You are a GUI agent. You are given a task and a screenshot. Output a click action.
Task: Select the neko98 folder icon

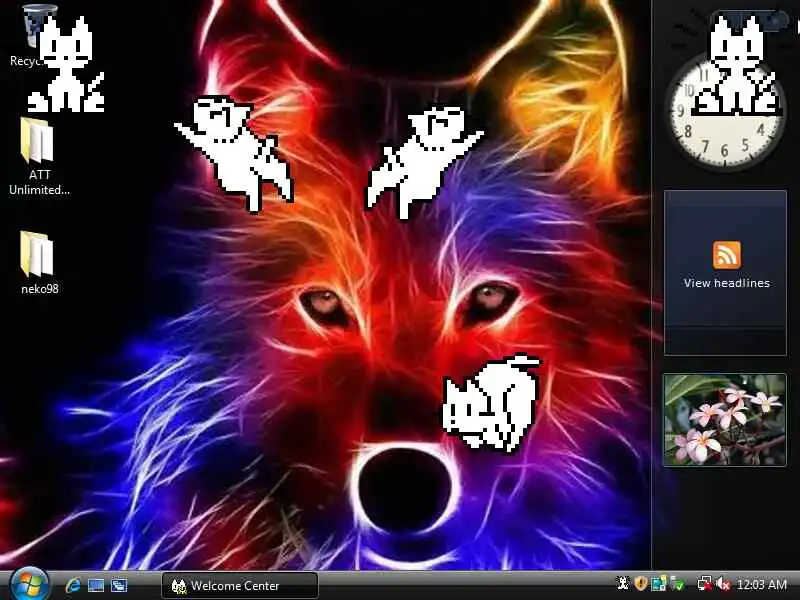click(37, 254)
